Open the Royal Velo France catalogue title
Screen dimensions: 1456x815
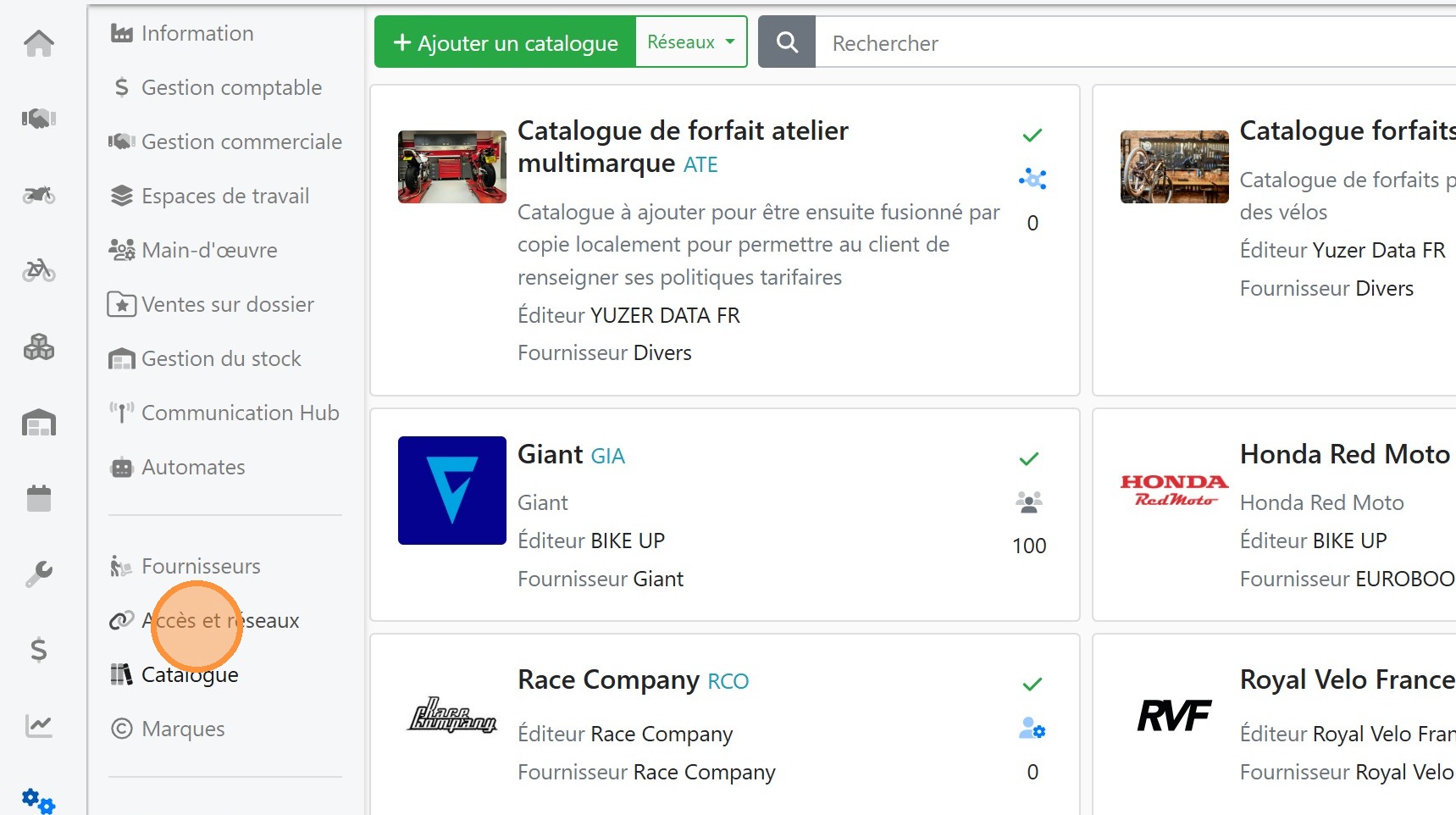pyautogui.click(x=1348, y=680)
